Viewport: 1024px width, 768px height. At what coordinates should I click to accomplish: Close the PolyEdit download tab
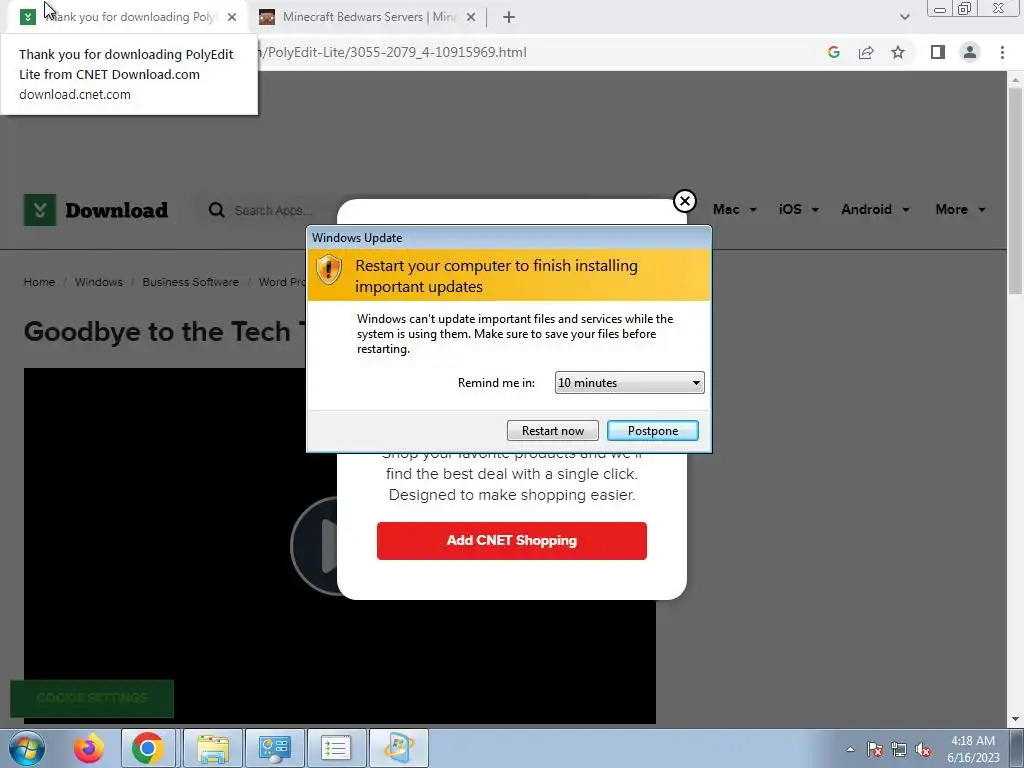(x=232, y=18)
